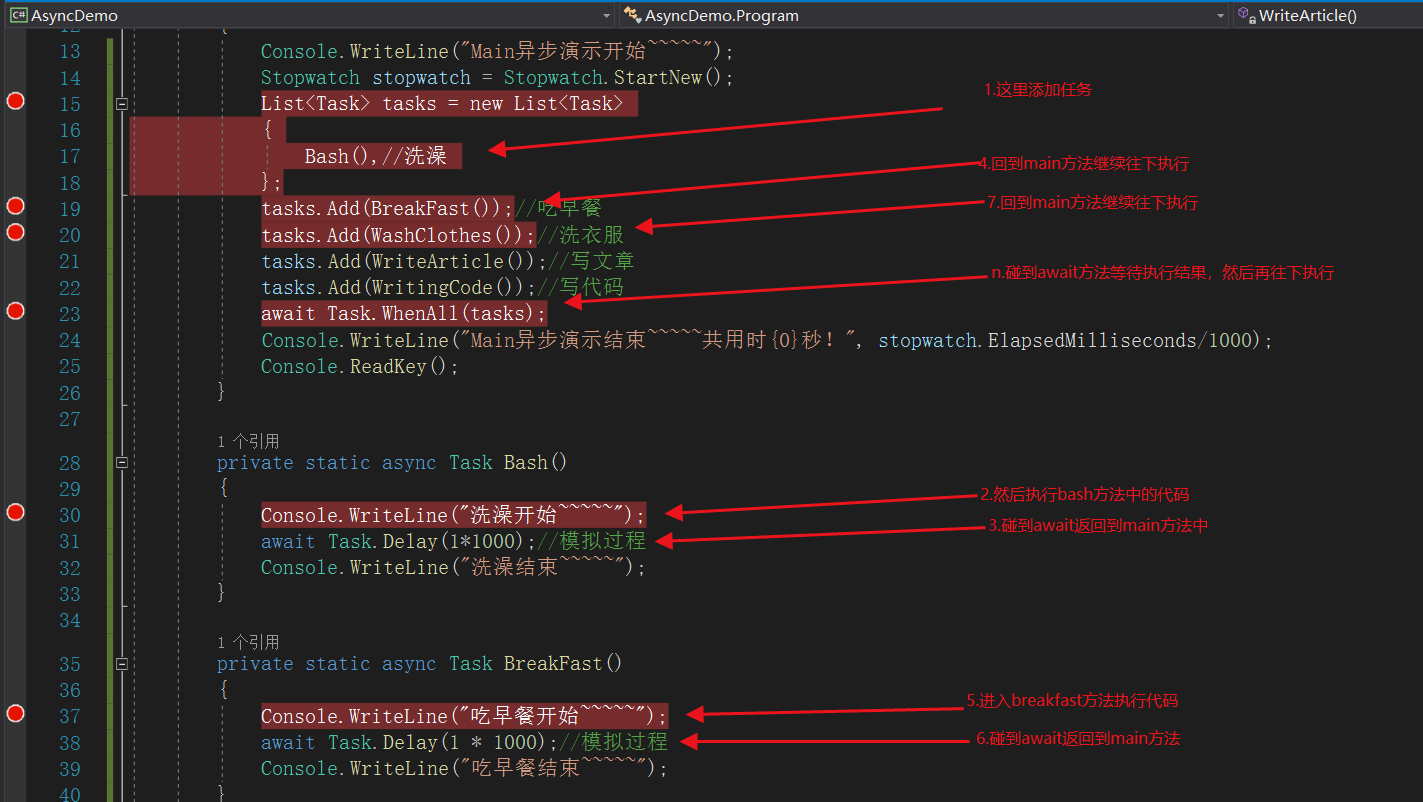The image size is (1423, 802).
Task: Clear the breakpoint on line 30
Action: point(15,512)
